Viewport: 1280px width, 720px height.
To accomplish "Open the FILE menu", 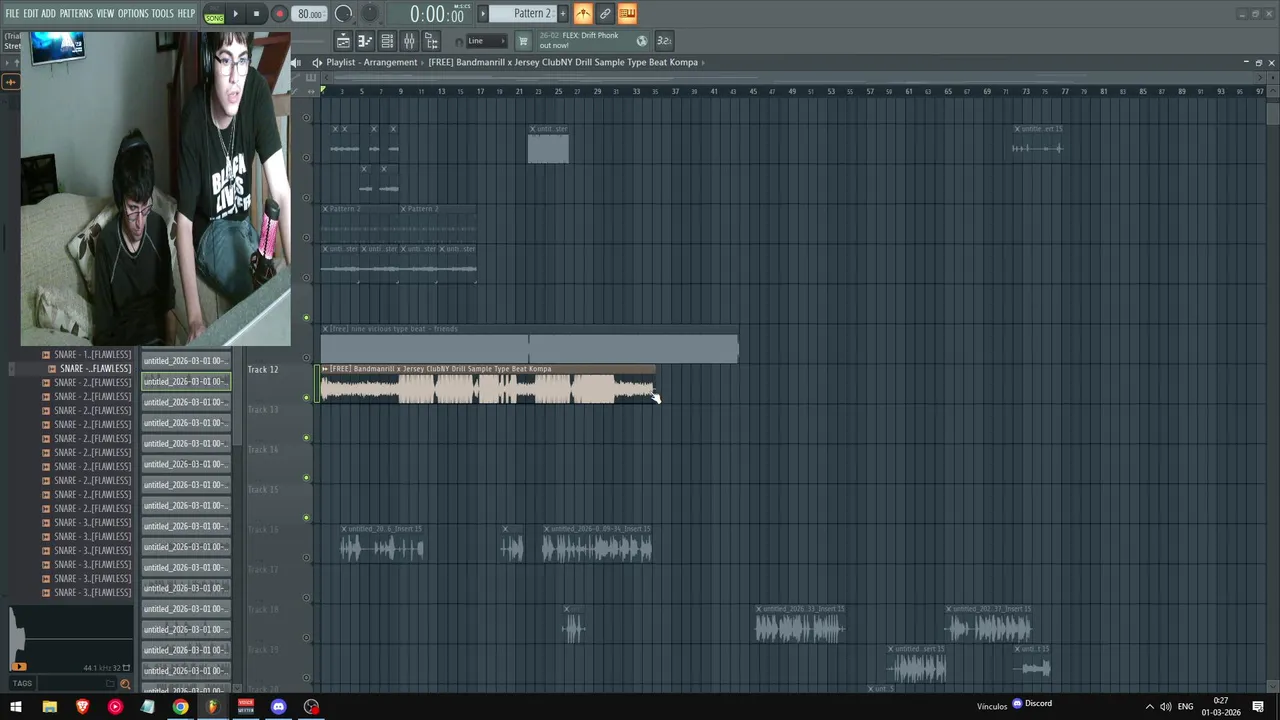I will [x=12, y=13].
